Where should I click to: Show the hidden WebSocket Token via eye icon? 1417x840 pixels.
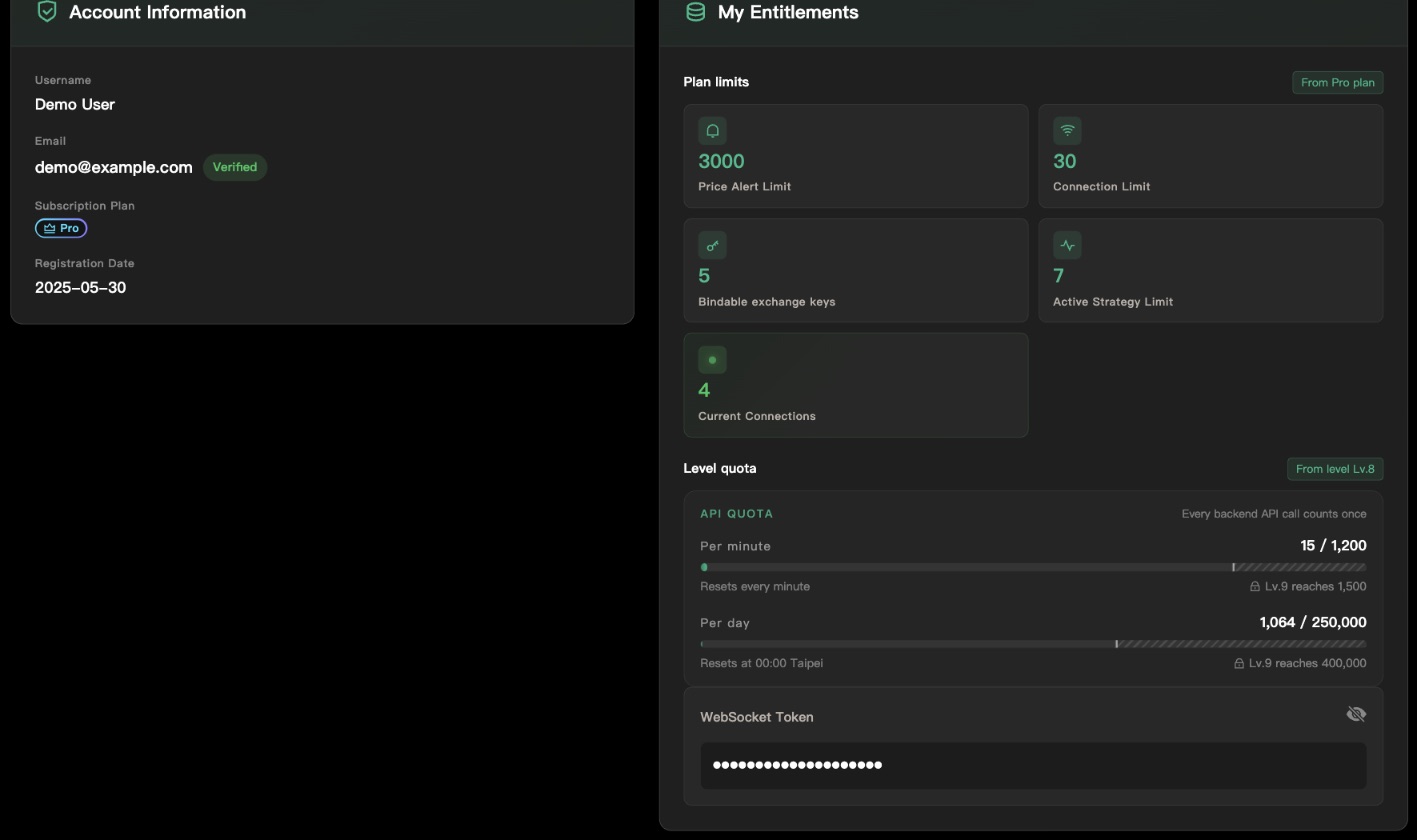click(x=1356, y=714)
